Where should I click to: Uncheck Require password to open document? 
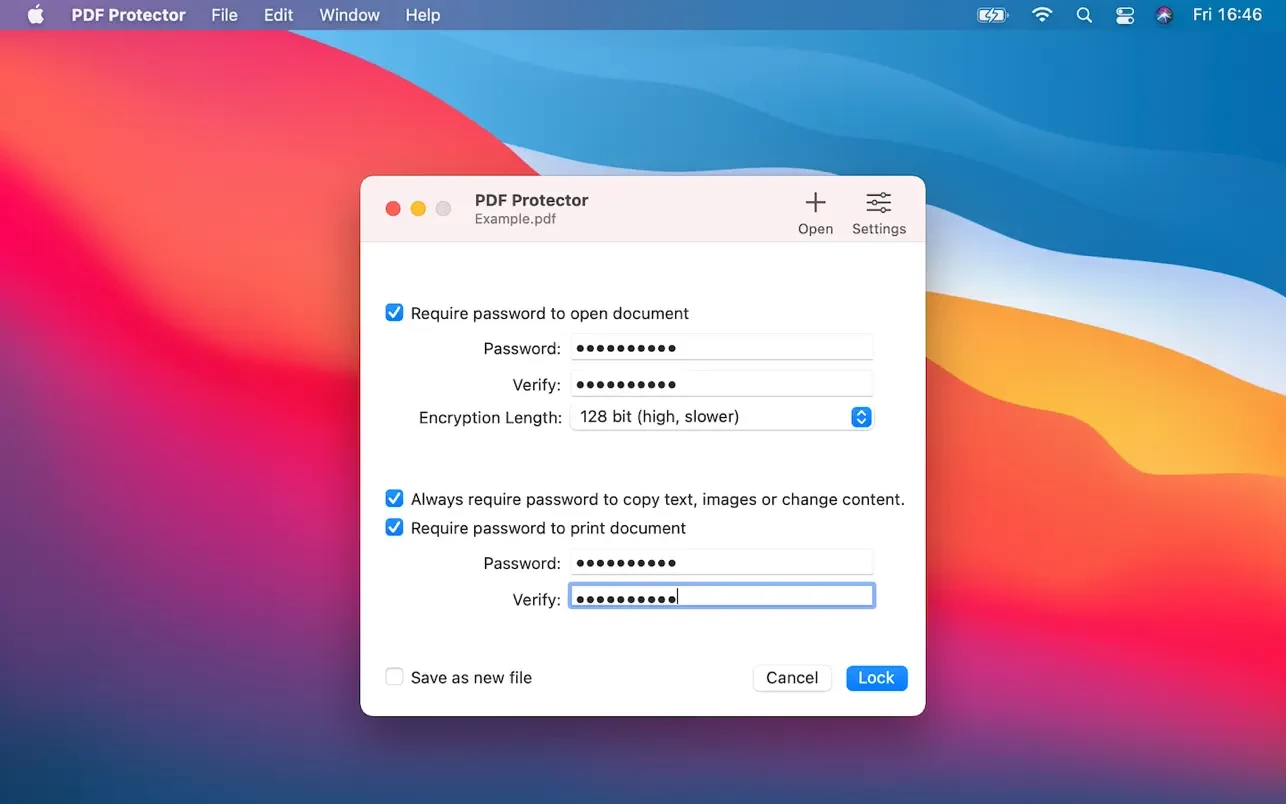click(394, 313)
